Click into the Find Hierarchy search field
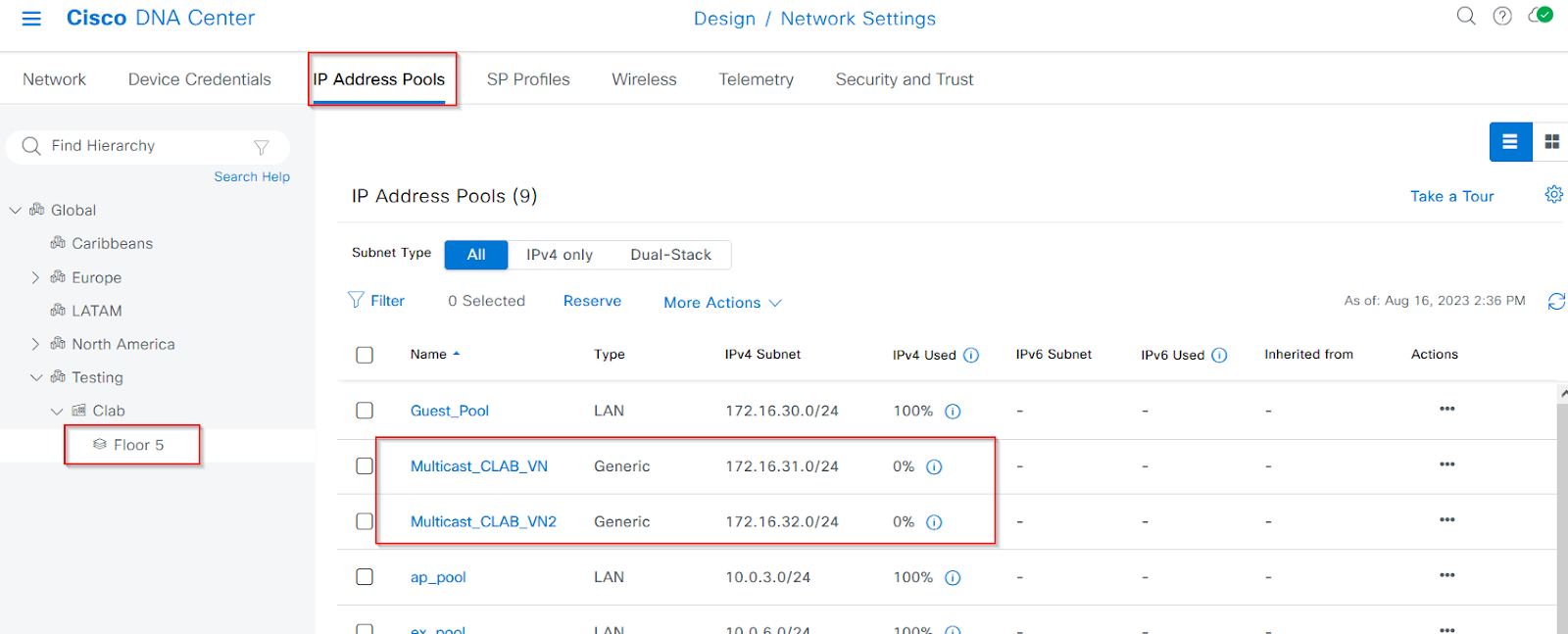This screenshot has height=634, width=1568. coord(147,146)
